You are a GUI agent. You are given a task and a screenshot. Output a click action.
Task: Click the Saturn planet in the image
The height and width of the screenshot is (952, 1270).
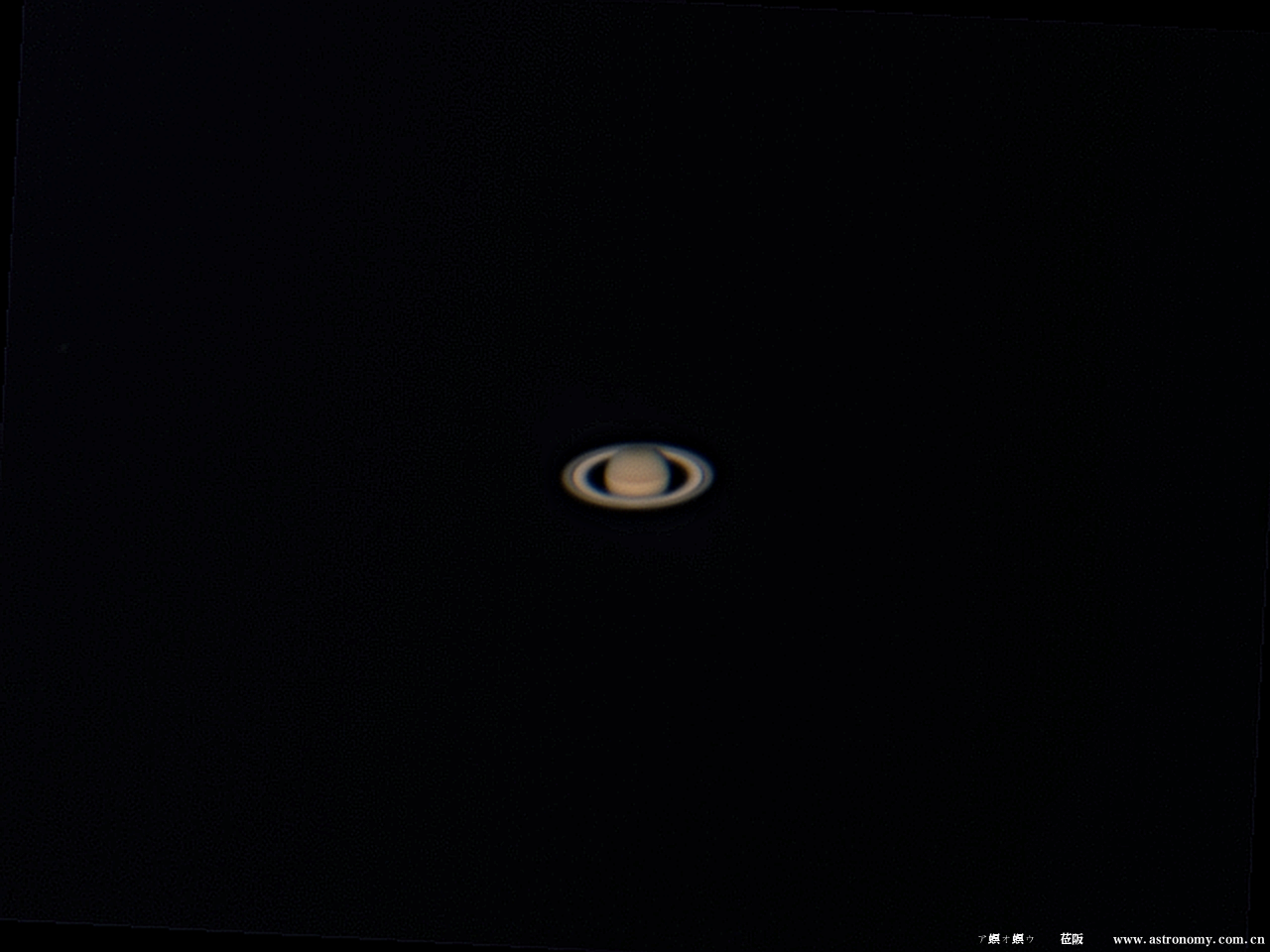pos(637,475)
